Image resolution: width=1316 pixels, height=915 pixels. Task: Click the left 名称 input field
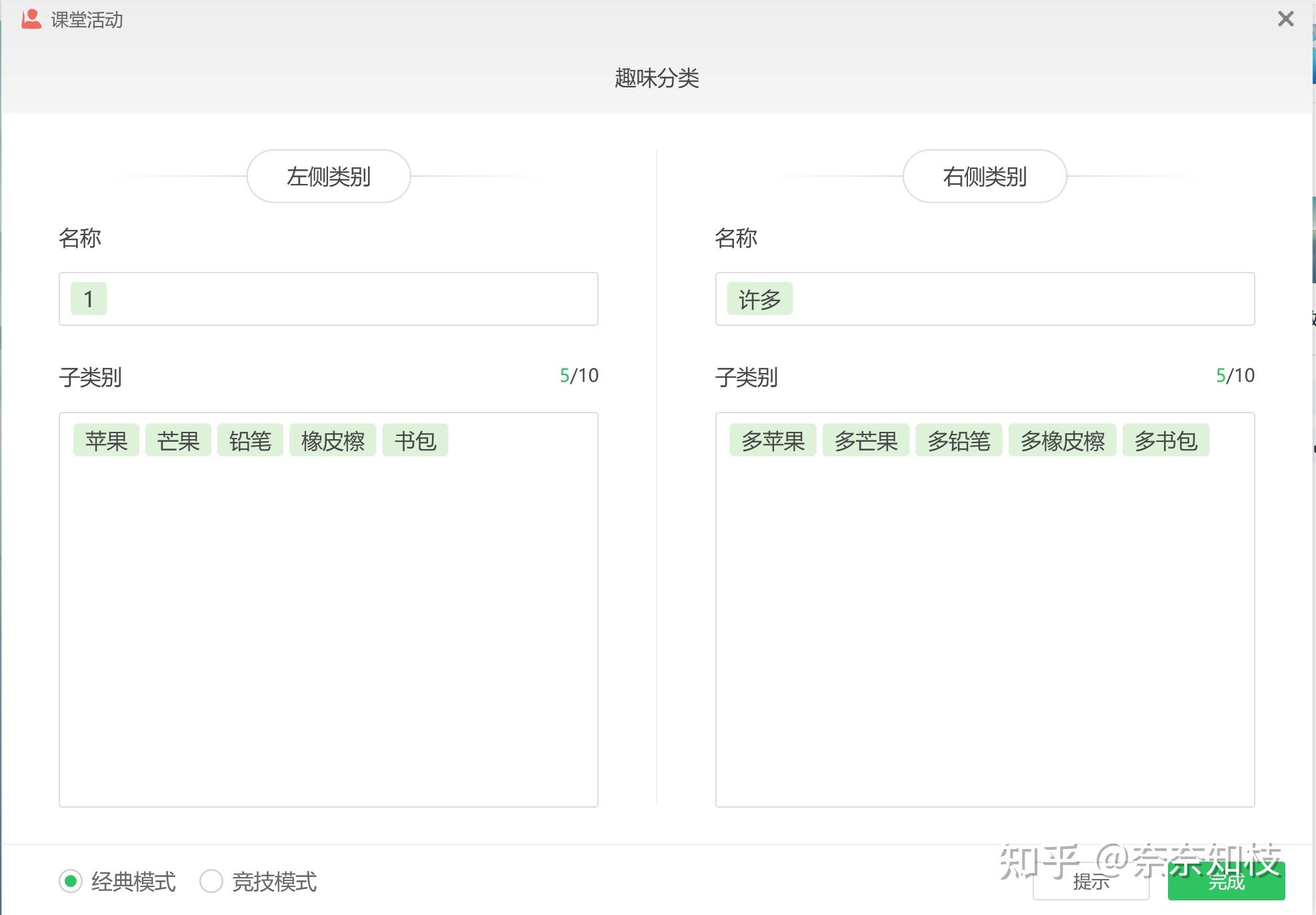(329, 299)
